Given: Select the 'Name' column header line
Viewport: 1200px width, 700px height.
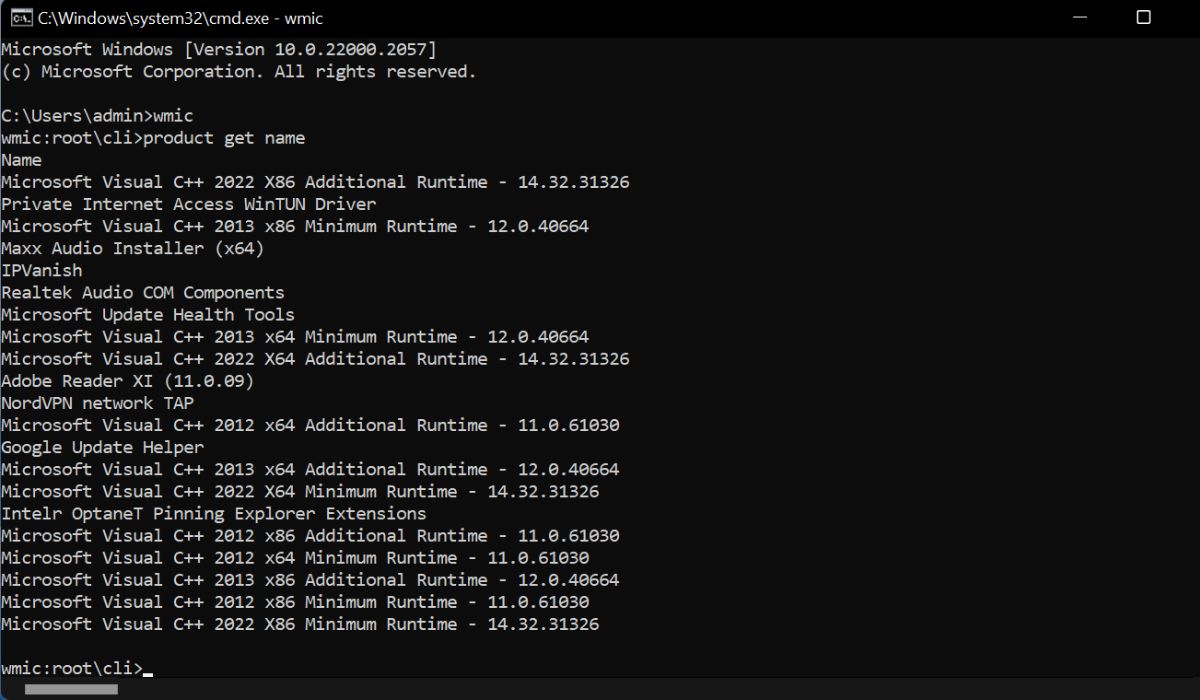Looking at the screenshot, I should pos(20,159).
